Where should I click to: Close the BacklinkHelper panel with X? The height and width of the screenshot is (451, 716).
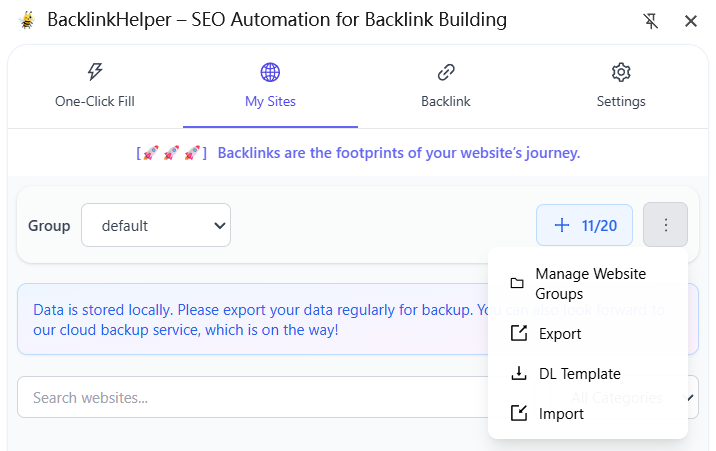point(691,21)
